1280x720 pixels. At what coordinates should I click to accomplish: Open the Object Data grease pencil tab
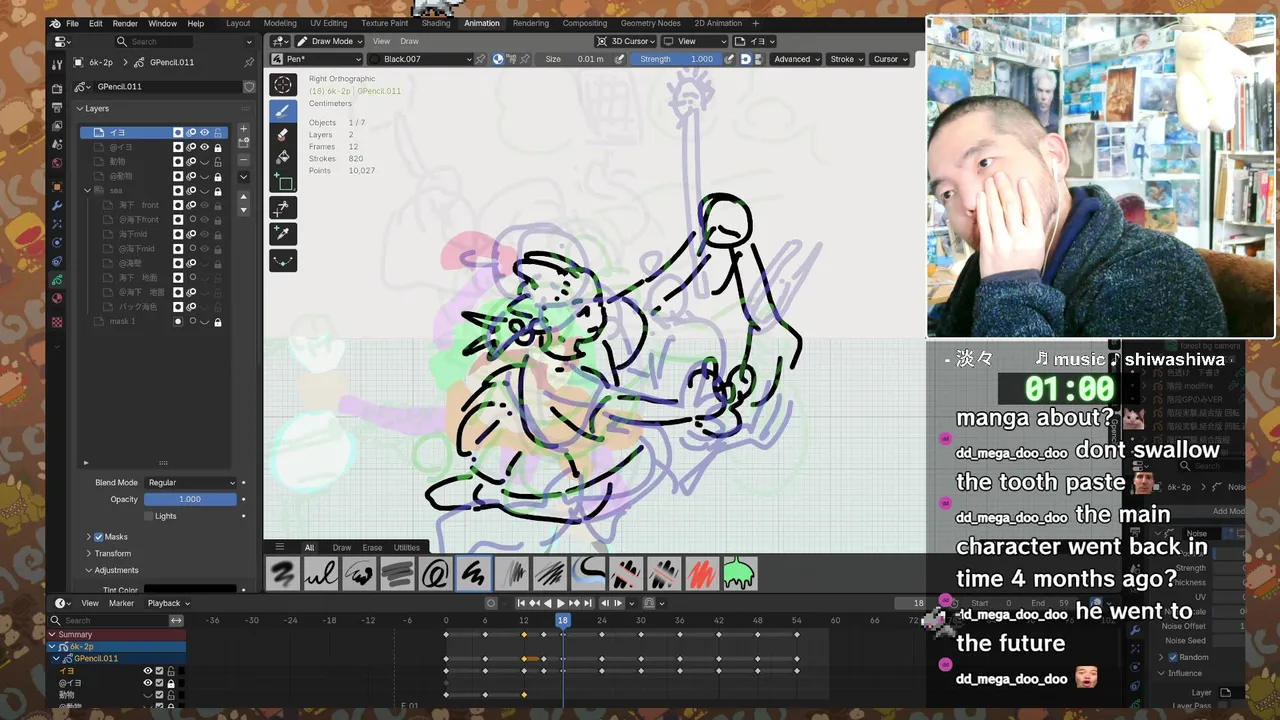pyautogui.click(x=57, y=280)
